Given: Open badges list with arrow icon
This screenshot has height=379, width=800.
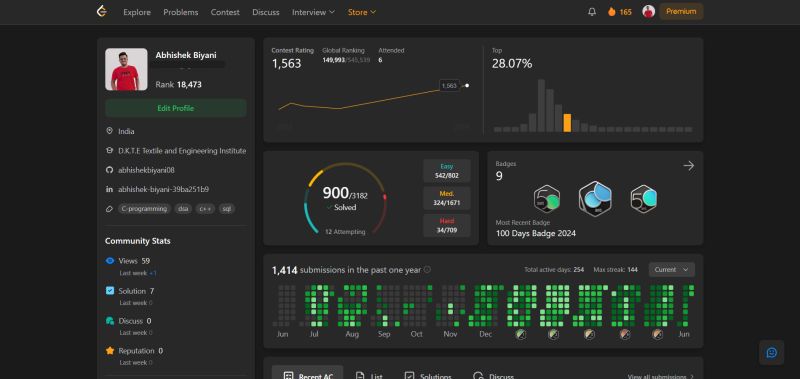Looking at the screenshot, I should coord(689,166).
